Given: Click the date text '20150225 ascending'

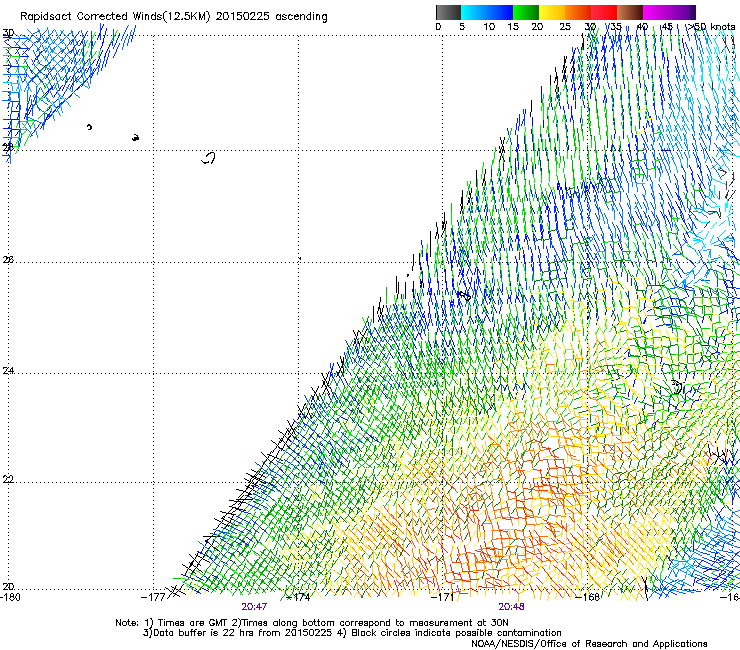Looking at the screenshot, I should tap(271, 17).
